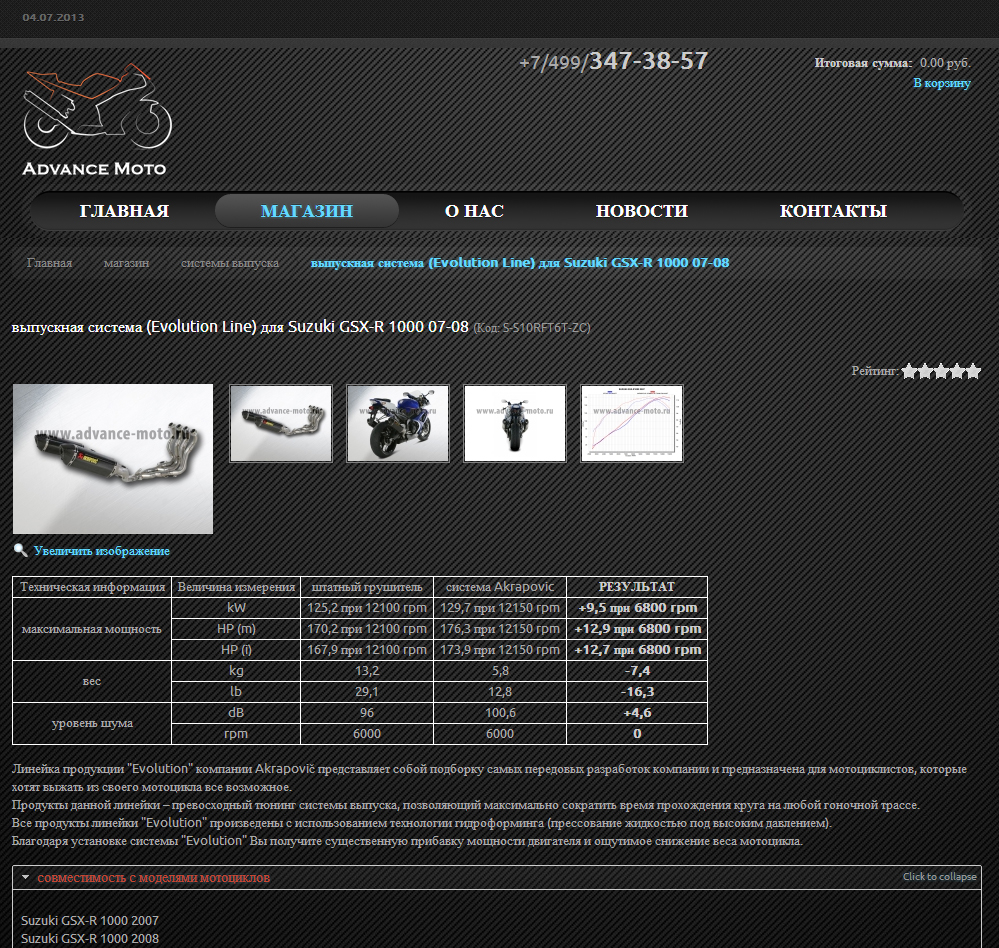Click the штатный глушитель column header

[367, 587]
